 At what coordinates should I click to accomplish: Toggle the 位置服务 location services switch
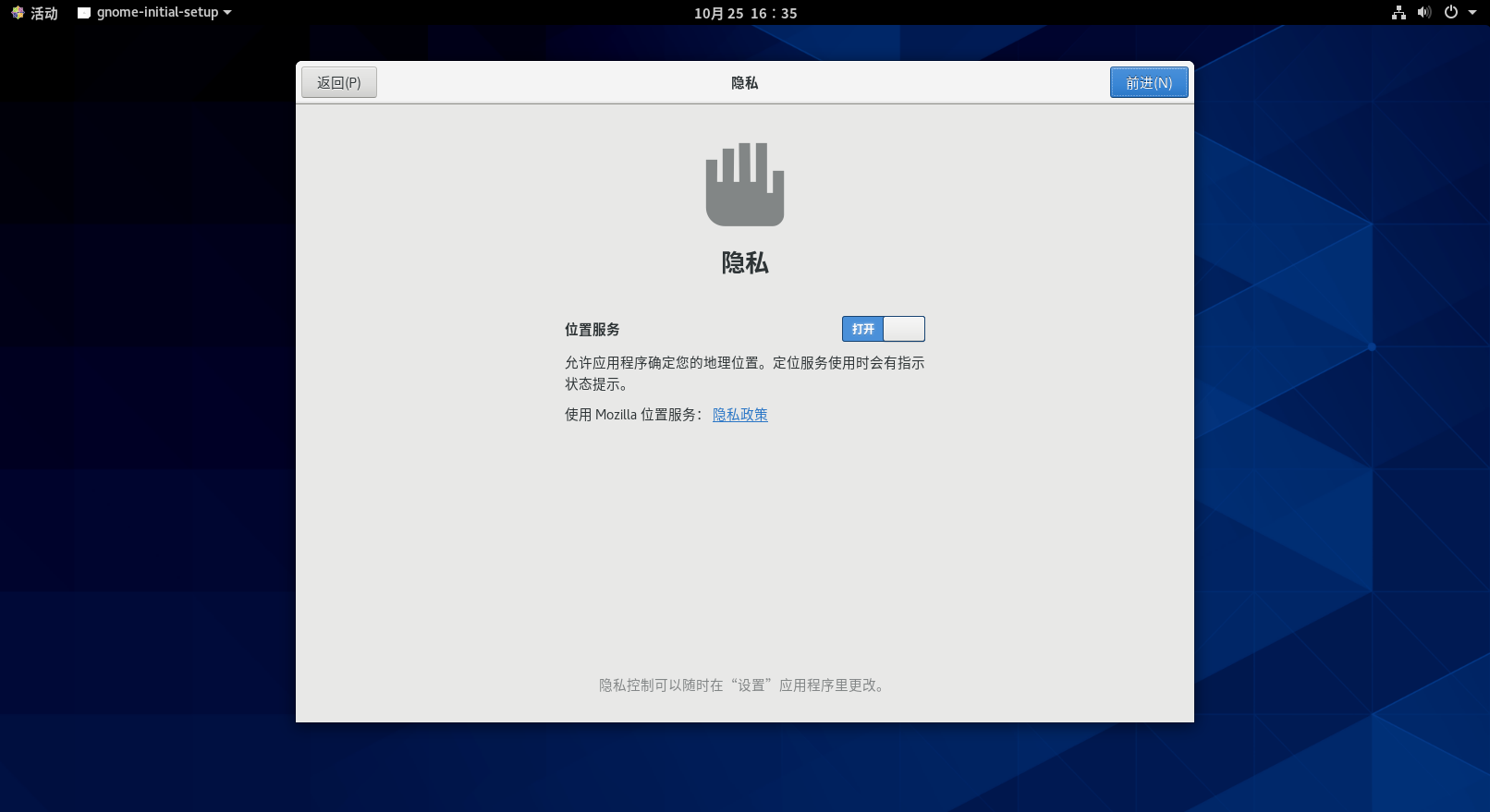click(883, 329)
